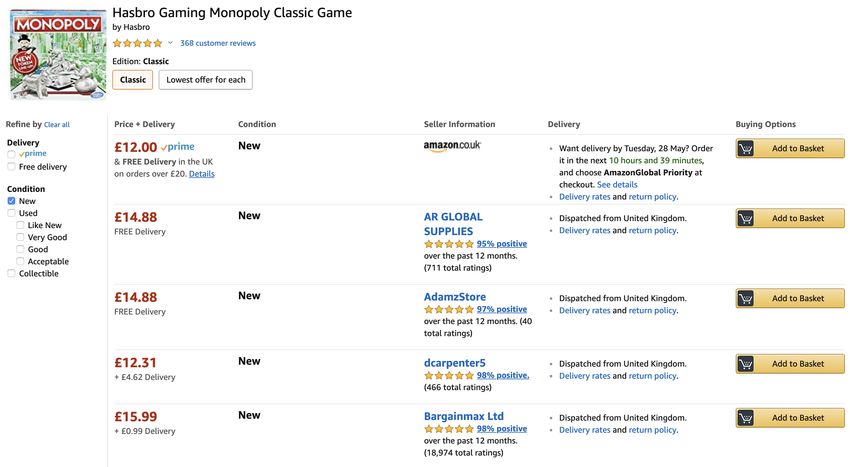Check the Used condition filter

tap(11, 213)
